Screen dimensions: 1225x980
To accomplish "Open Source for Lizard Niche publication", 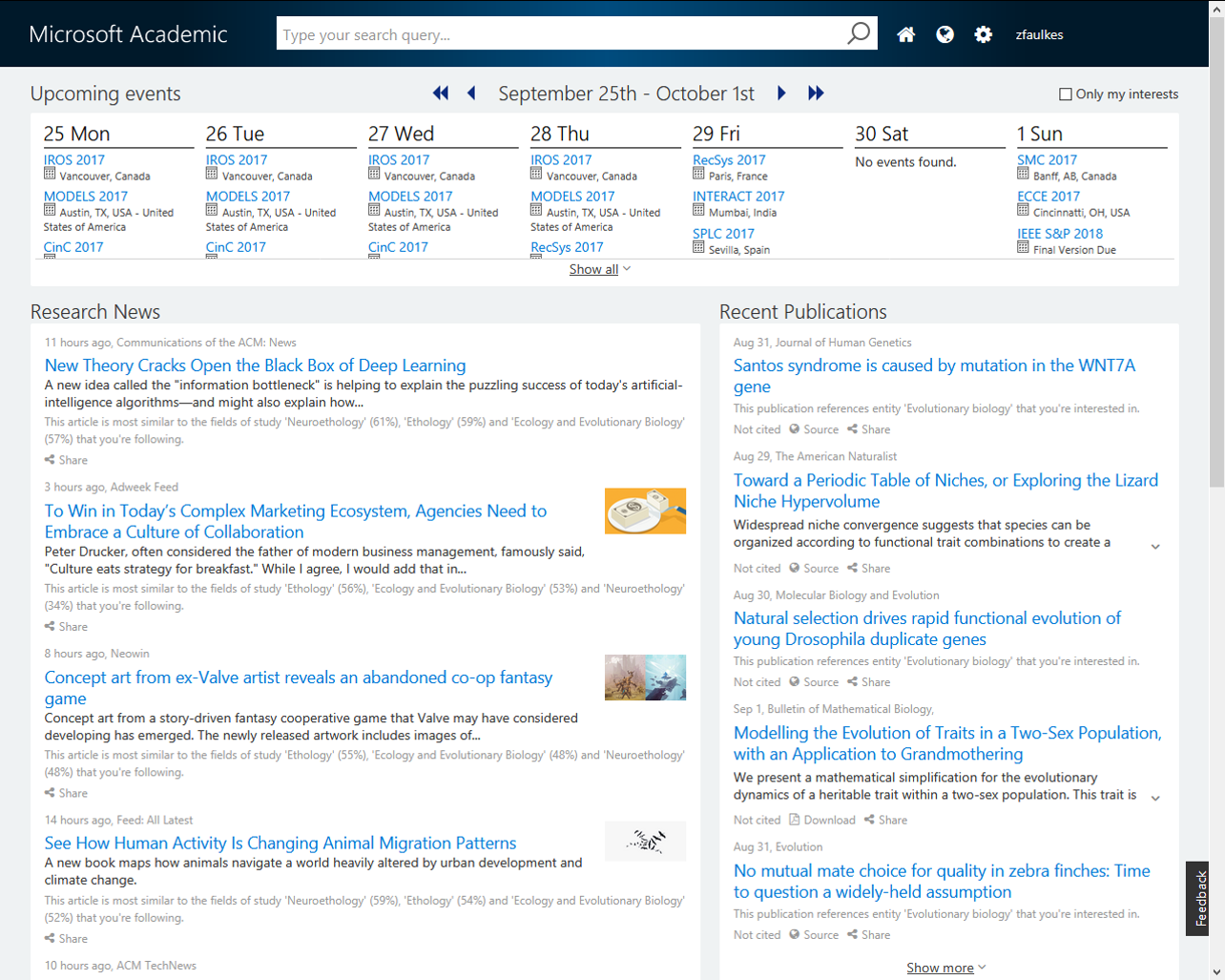I will pos(814,568).
